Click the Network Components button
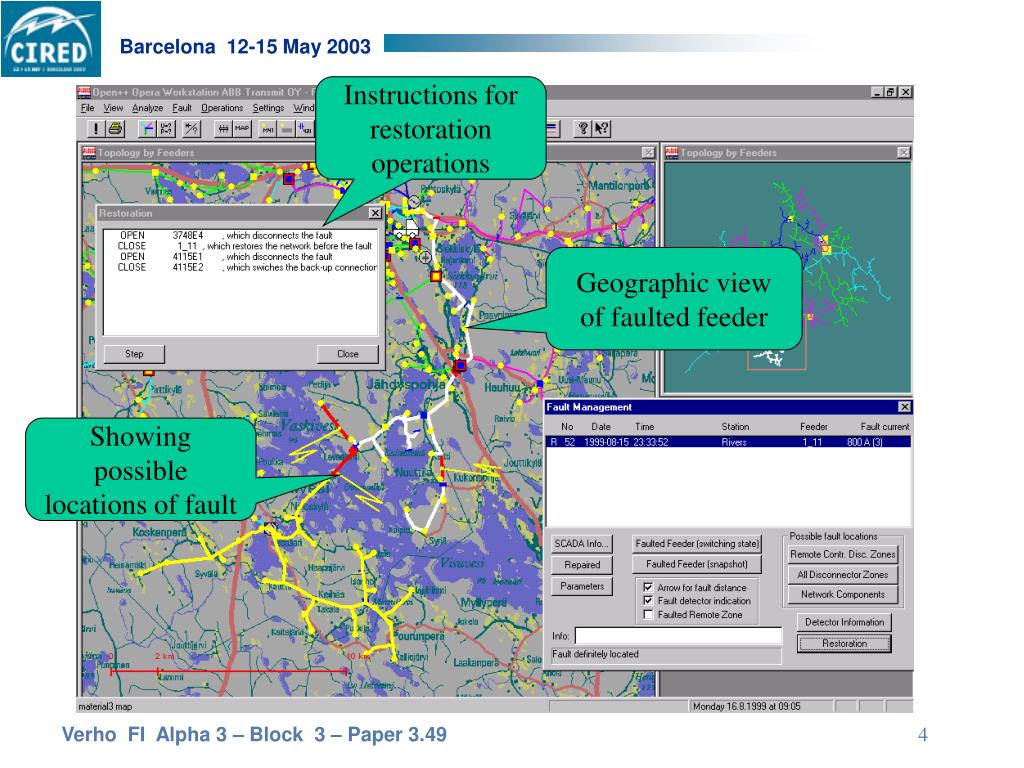The image size is (1024, 768). 842,594
